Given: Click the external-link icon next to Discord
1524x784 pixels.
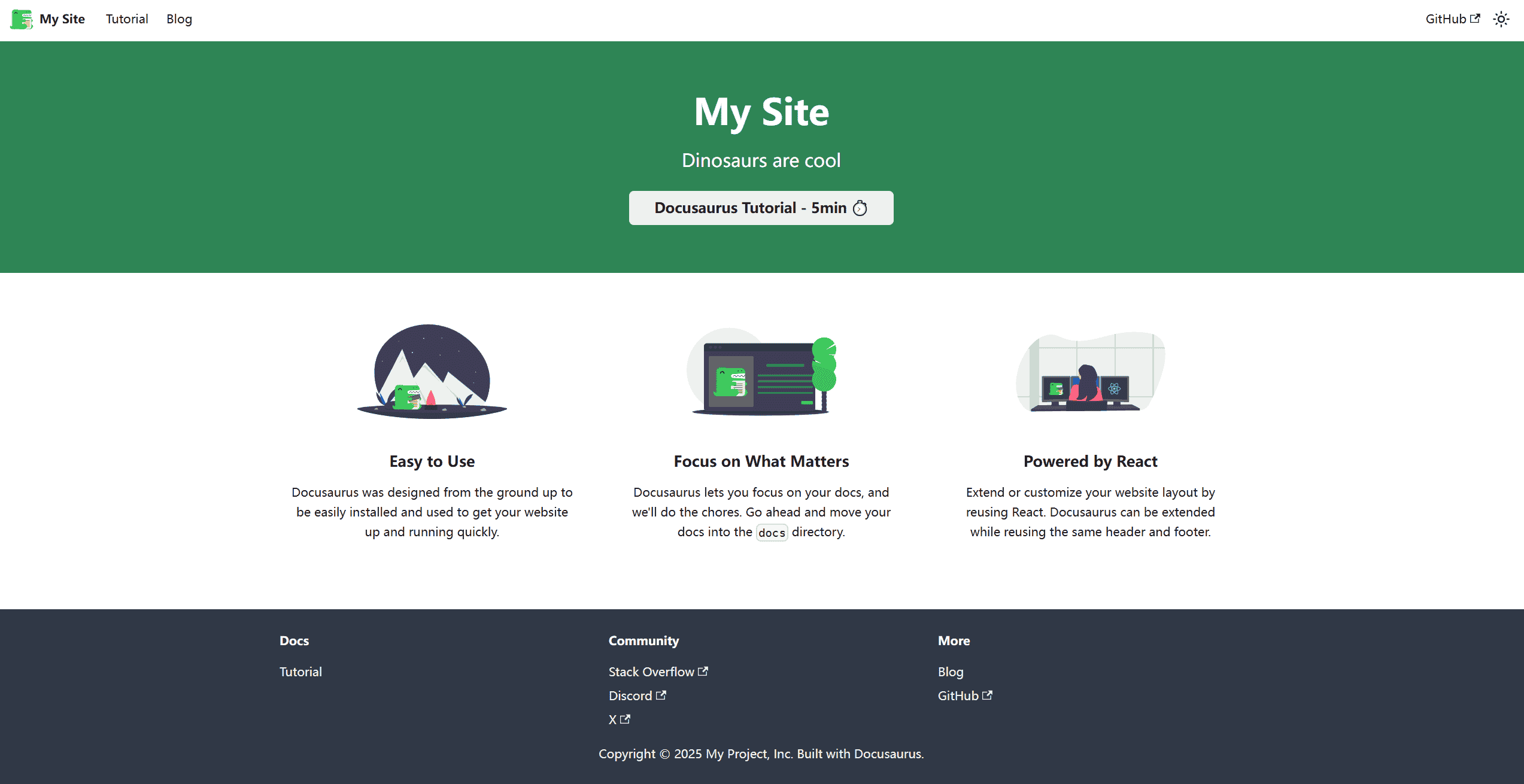Looking at the screenshot, I should click(662, 694).
